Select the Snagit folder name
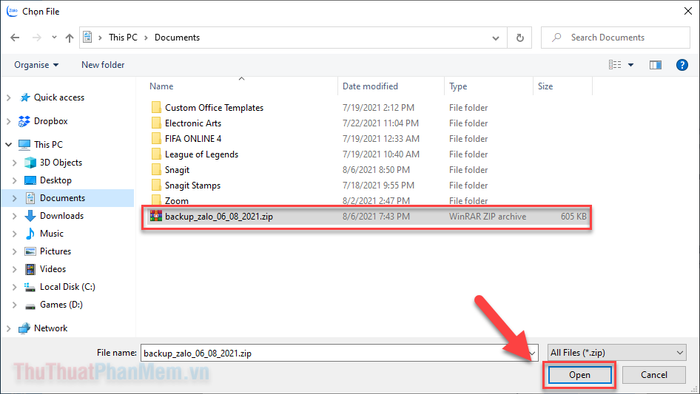Screen dimensions: 700x394 (x=177, y=170)
